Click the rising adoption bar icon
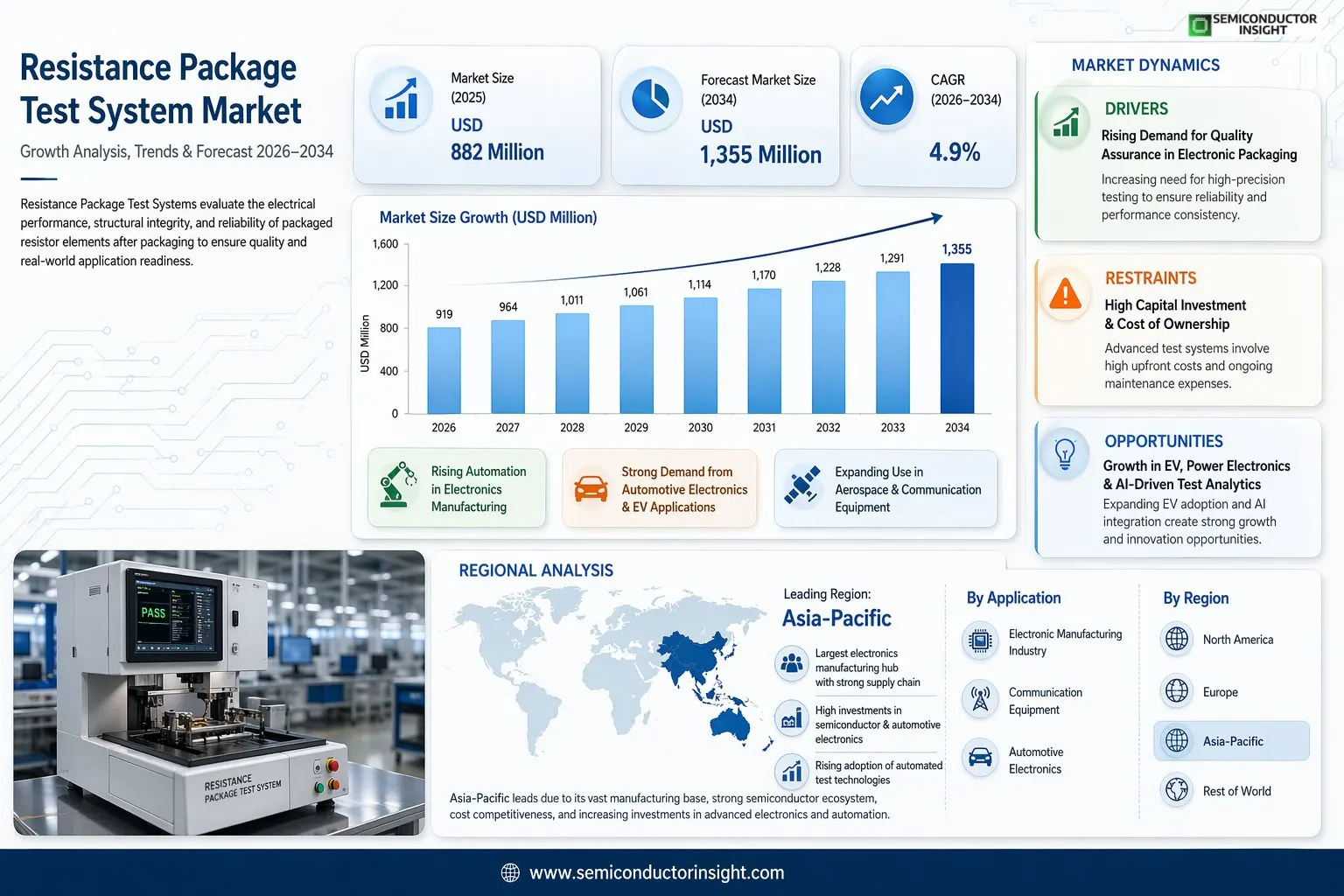 792,771
